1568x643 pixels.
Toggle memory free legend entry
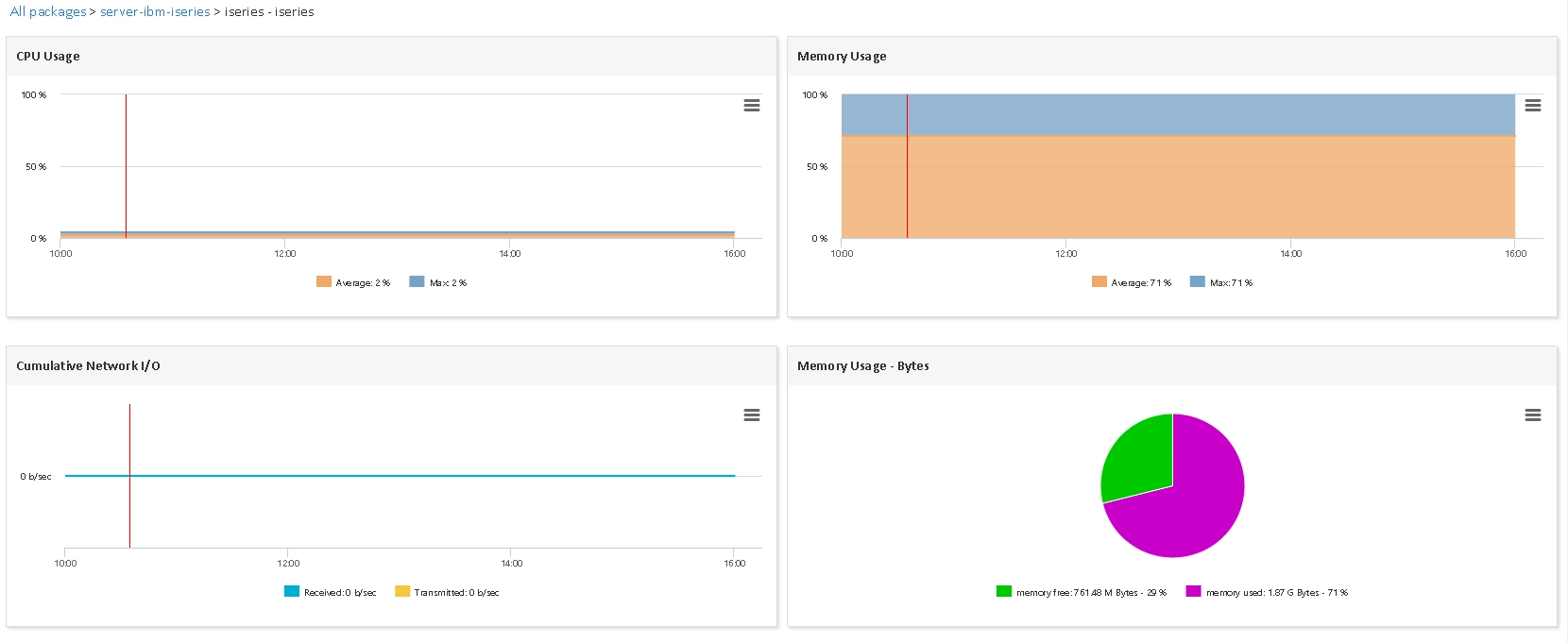click(x=1082, y=592)
